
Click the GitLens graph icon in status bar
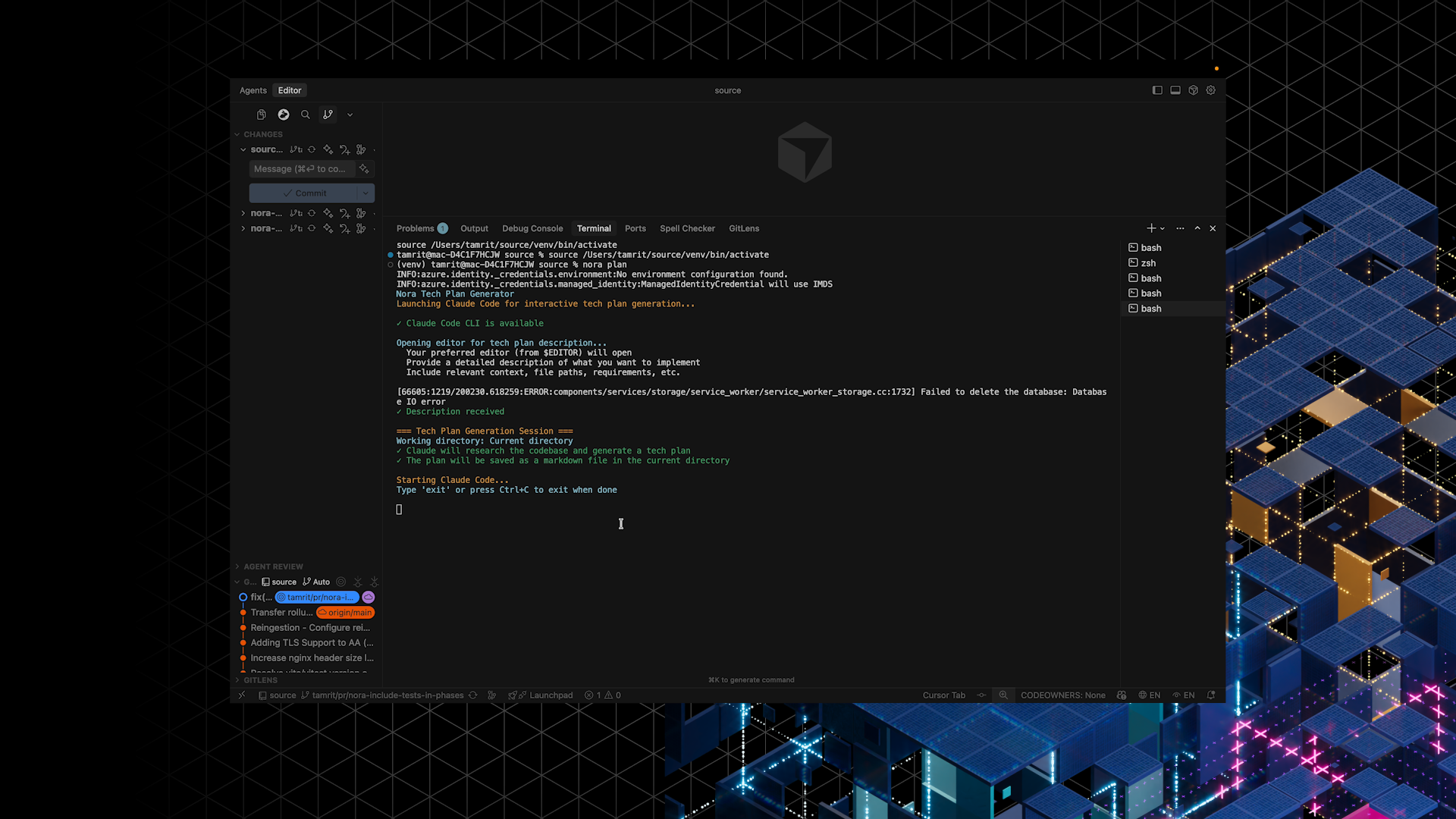click(492, 695)
